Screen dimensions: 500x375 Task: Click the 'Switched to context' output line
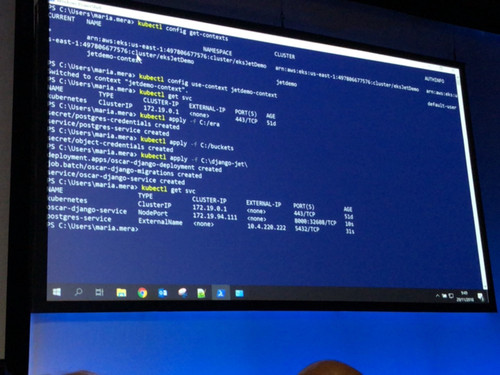[x=117, y=80]
